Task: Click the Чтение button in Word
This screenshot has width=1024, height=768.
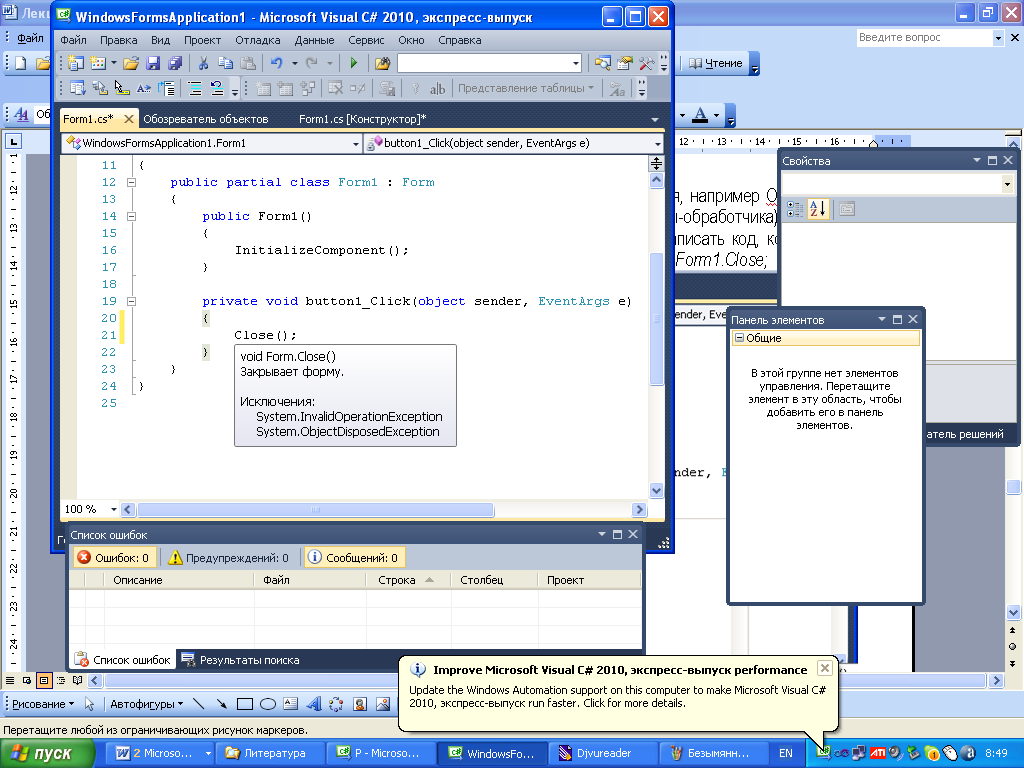Action: click(715, 63)
